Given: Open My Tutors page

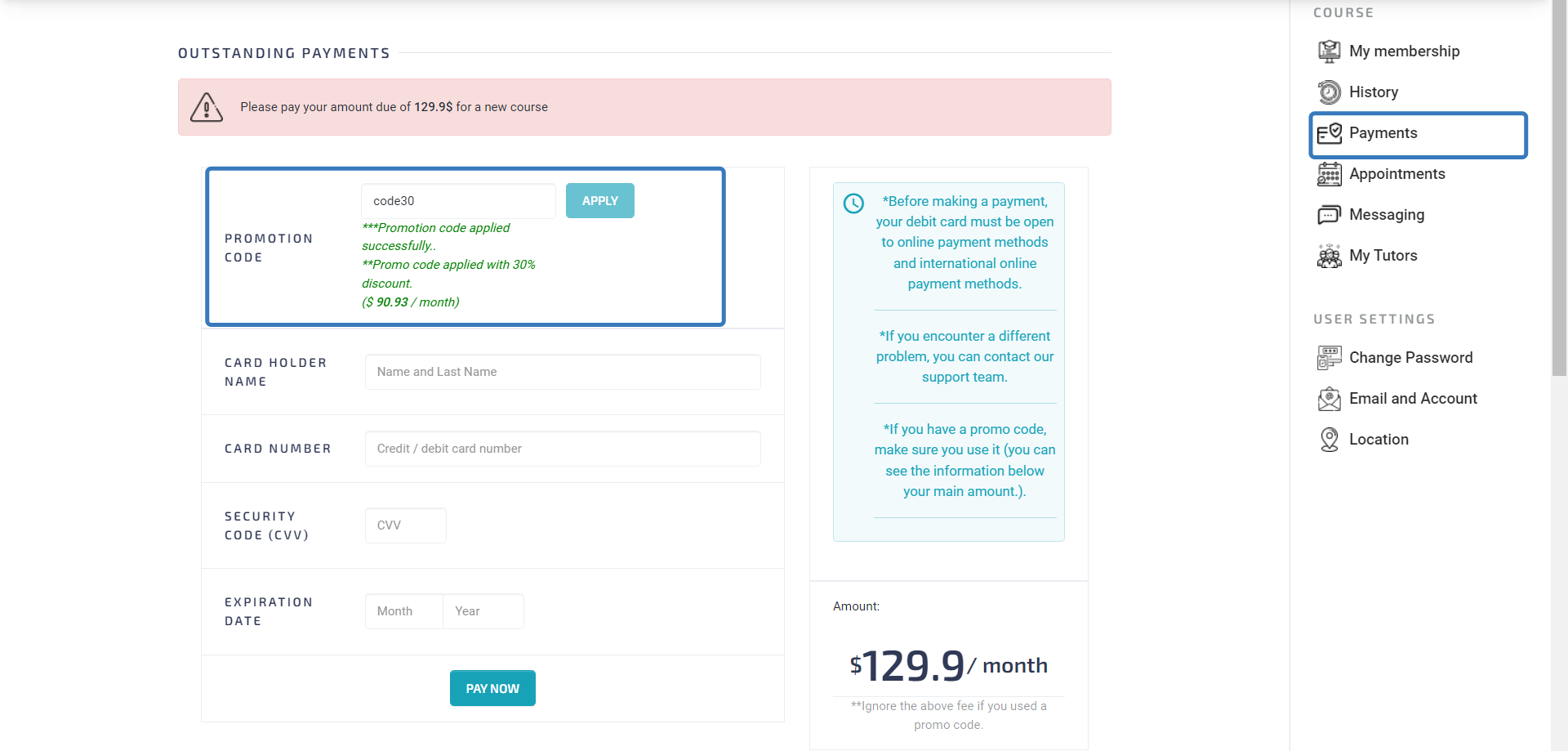Looking at the screenshot, I should coord(1383,256).
